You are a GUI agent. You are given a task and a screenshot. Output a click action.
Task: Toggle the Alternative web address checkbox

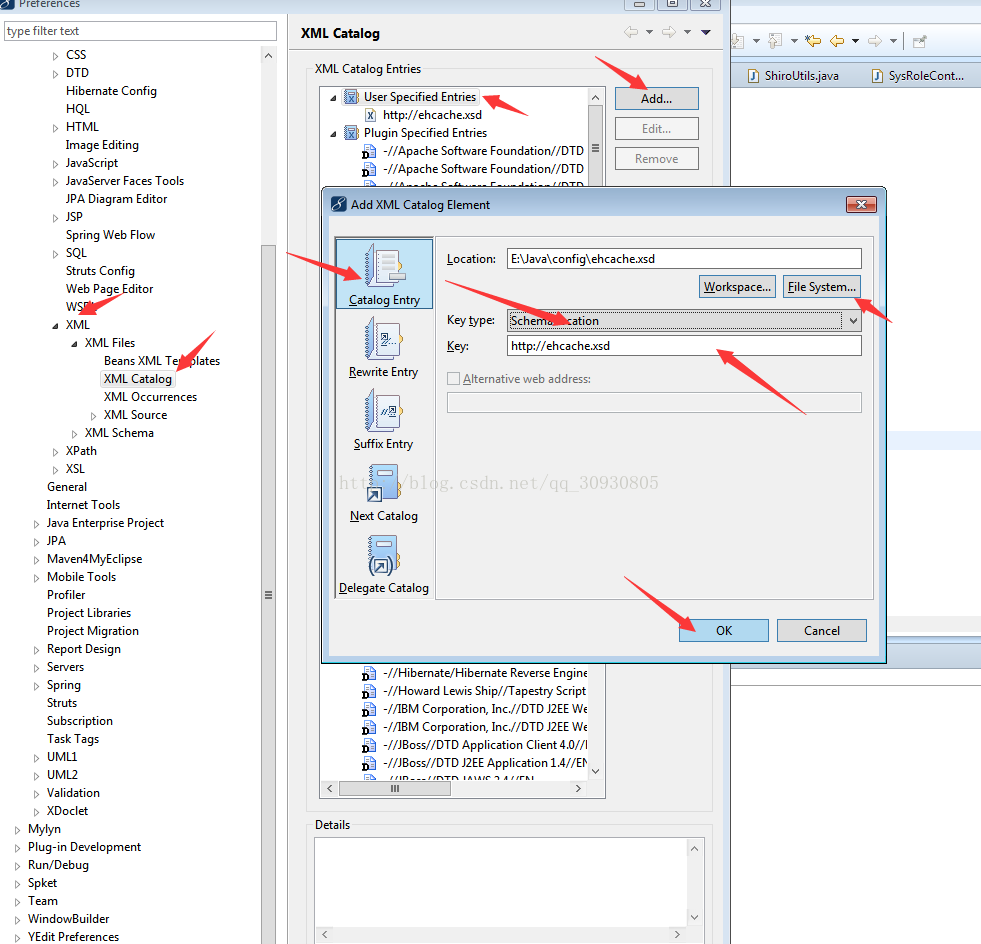pos(454,379)
